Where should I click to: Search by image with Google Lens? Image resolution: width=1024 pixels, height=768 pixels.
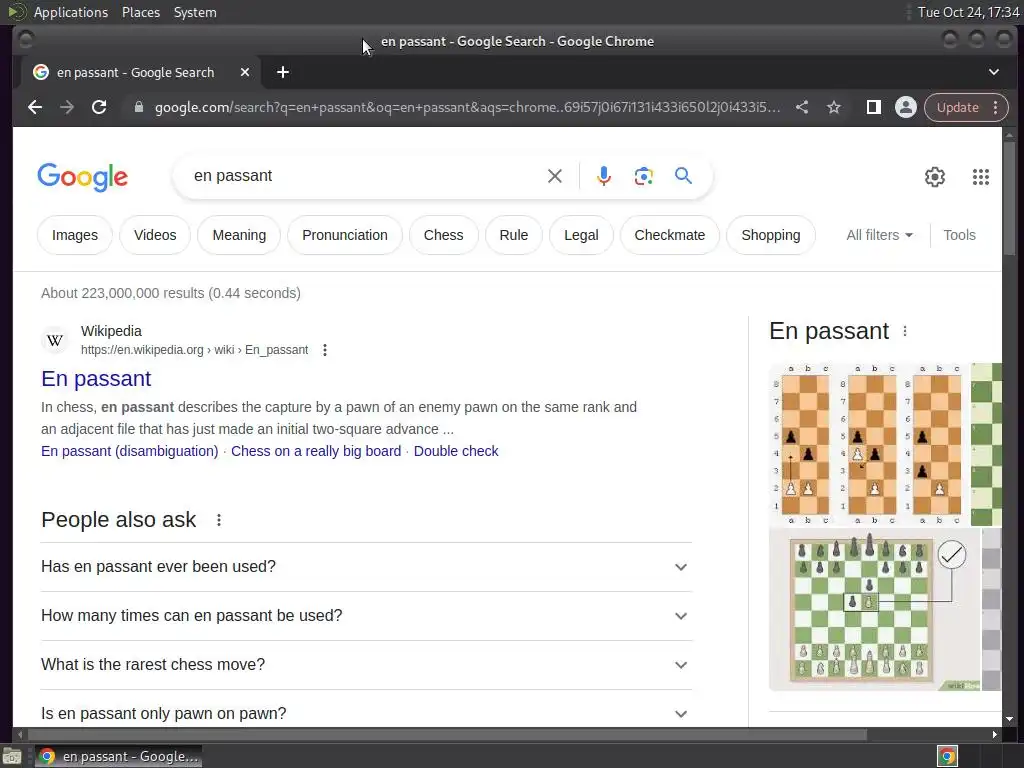click(643, 176)
